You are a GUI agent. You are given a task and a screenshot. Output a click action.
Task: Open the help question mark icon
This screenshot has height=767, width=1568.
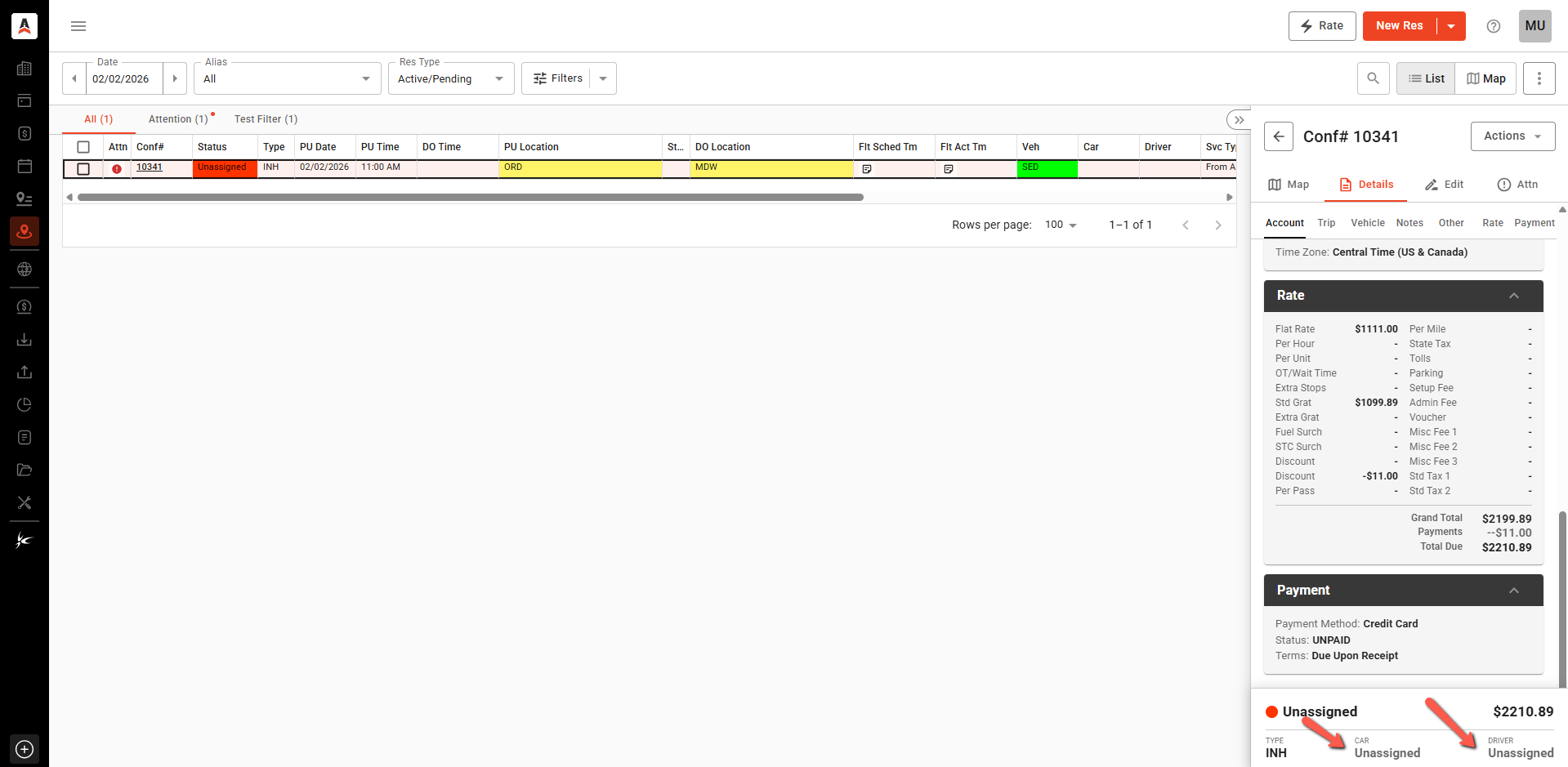(x=1493, y=26)
